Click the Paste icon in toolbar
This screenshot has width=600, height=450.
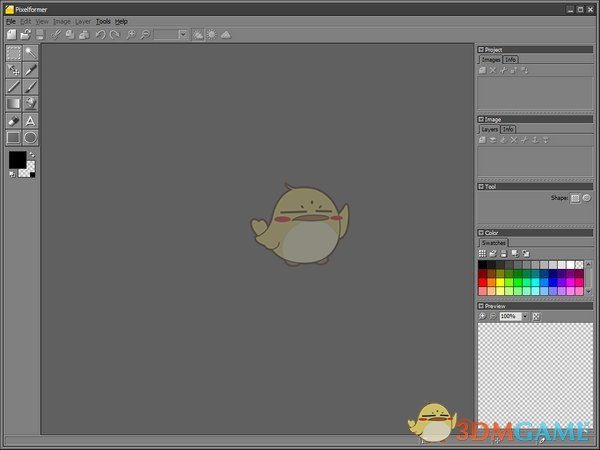point(84,35)
